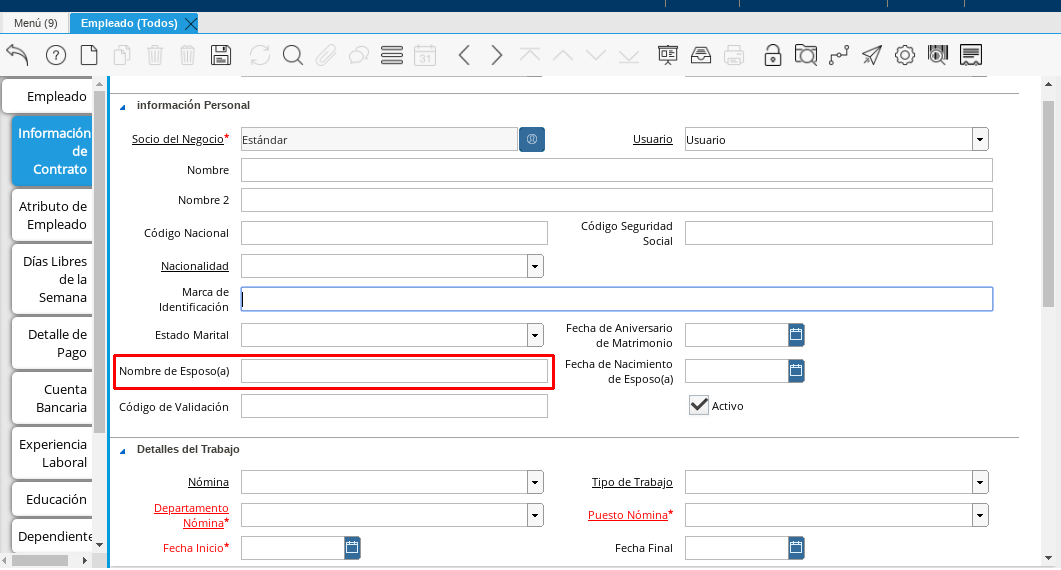Open the Estado Marital dropdown
The height and width of the screenshot is (570, 1061).
[x=535, y=335]
